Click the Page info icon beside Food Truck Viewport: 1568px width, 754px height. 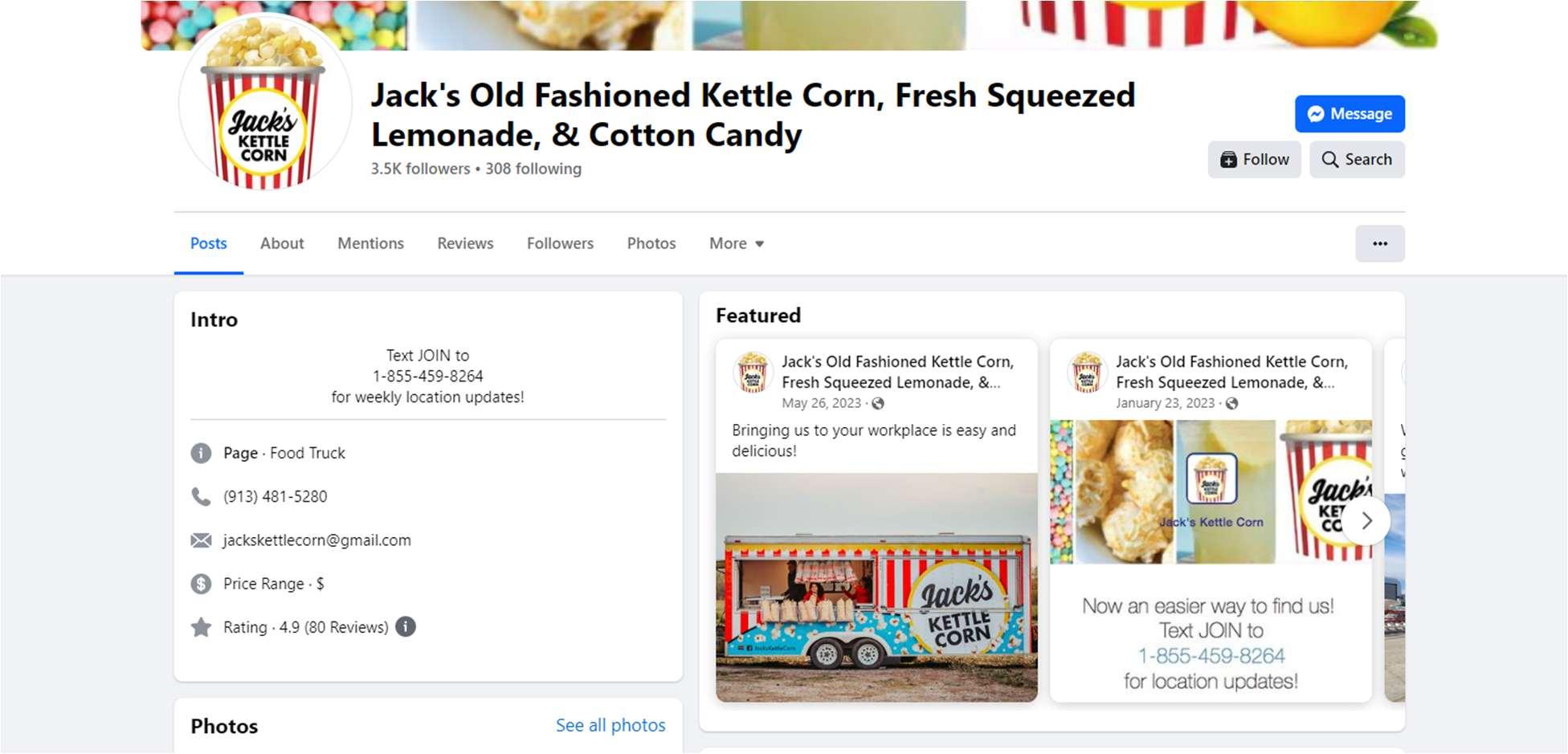click(201, 453)
